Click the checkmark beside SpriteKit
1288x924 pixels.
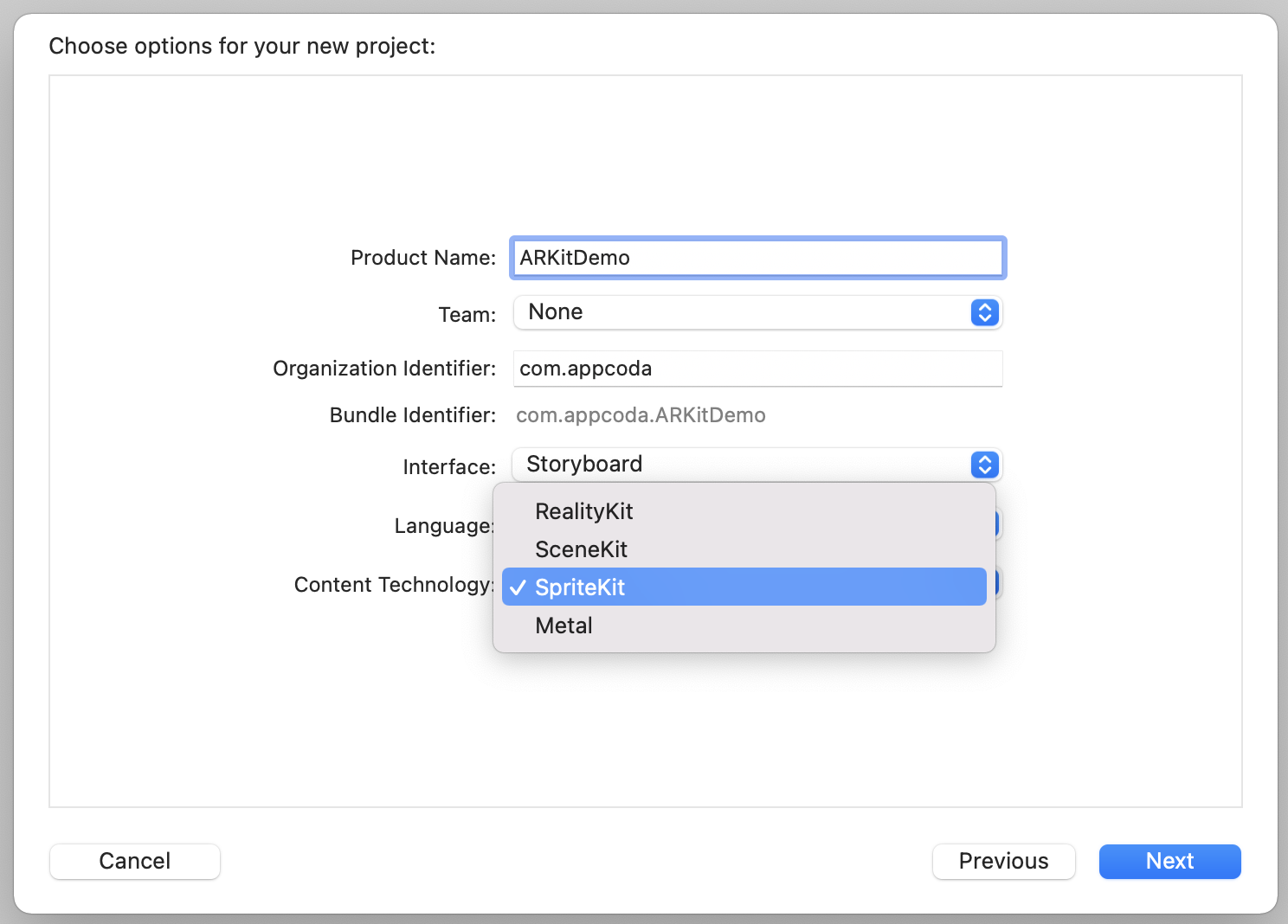(518, 587)
